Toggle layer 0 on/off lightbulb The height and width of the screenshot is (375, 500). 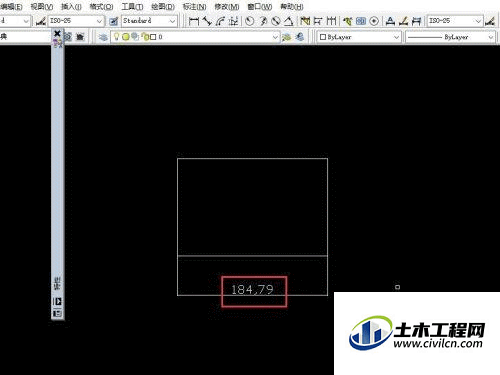pos(116,37)
